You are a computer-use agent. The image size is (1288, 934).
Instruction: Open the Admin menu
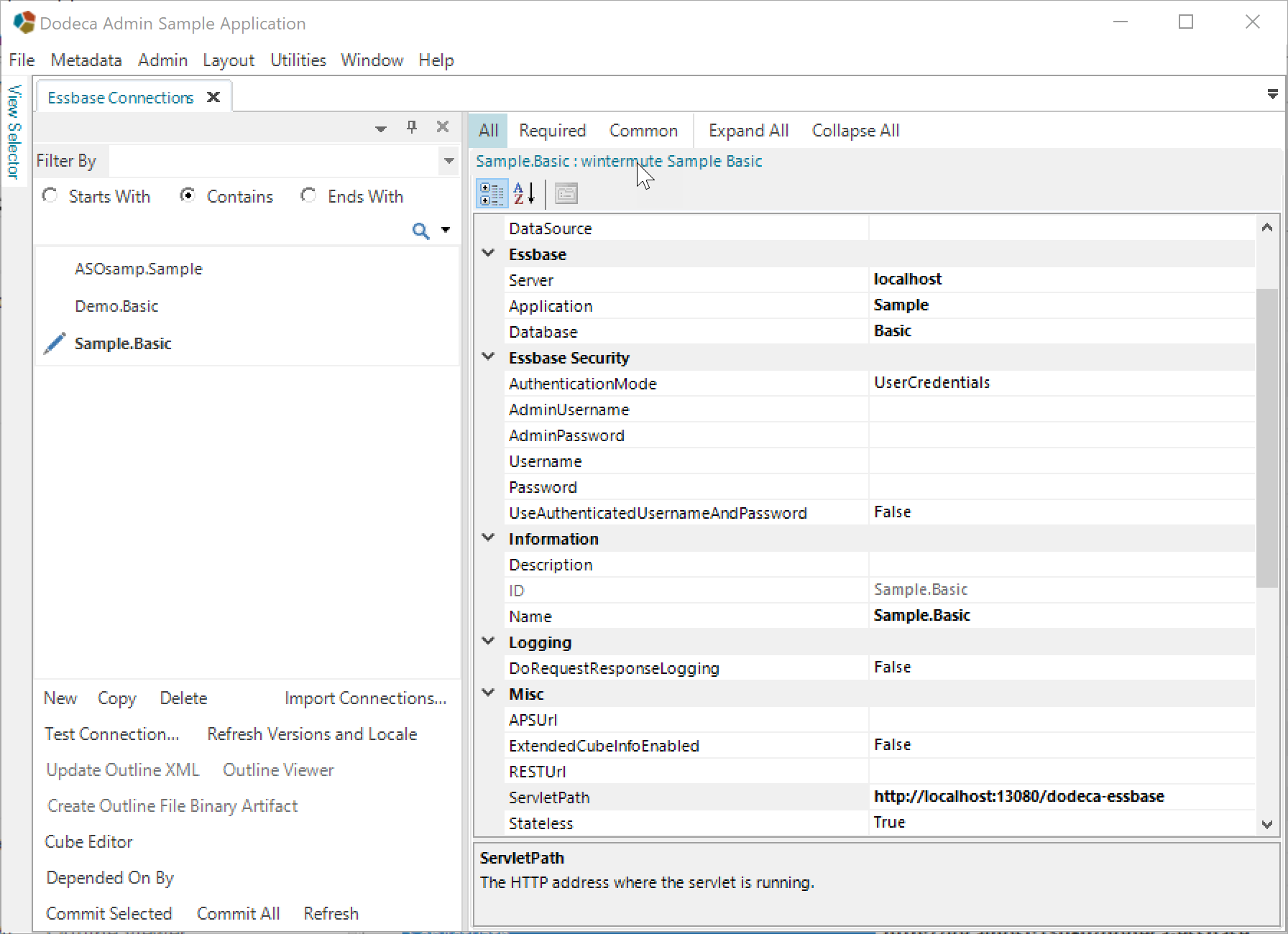(x=162, y=60)
